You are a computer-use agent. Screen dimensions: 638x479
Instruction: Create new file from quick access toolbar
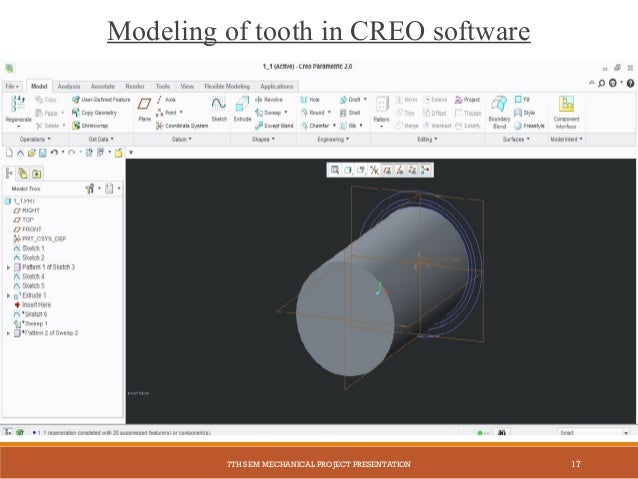(x=9, y=153)
